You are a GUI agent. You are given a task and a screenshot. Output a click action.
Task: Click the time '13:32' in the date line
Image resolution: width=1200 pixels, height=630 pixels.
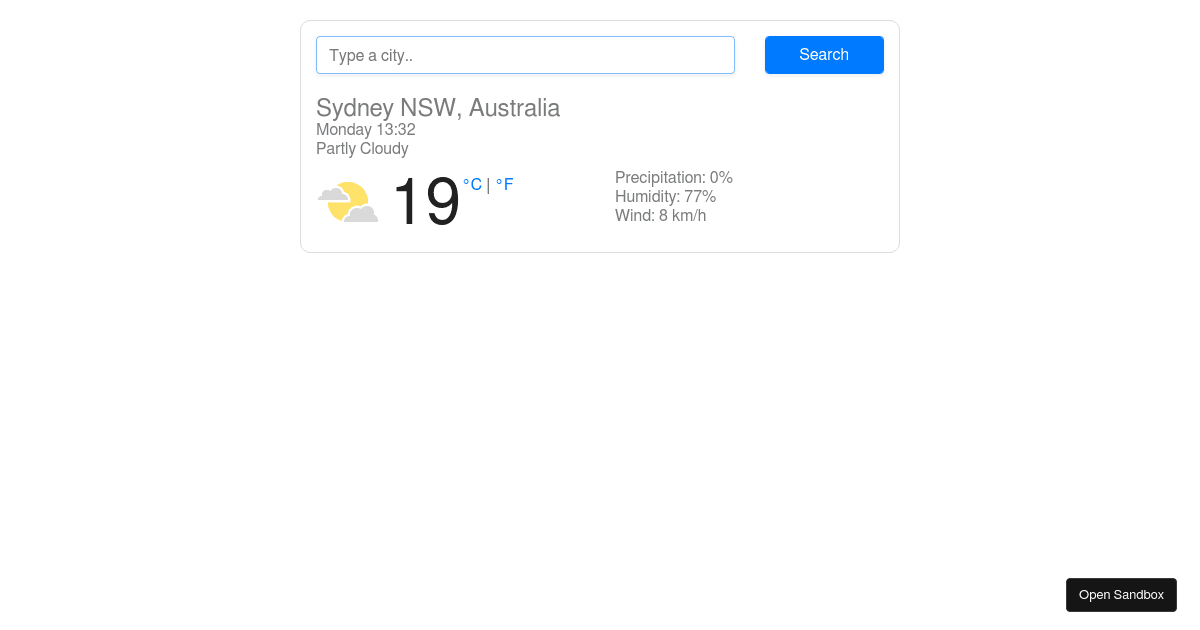(x=396, y=130)
